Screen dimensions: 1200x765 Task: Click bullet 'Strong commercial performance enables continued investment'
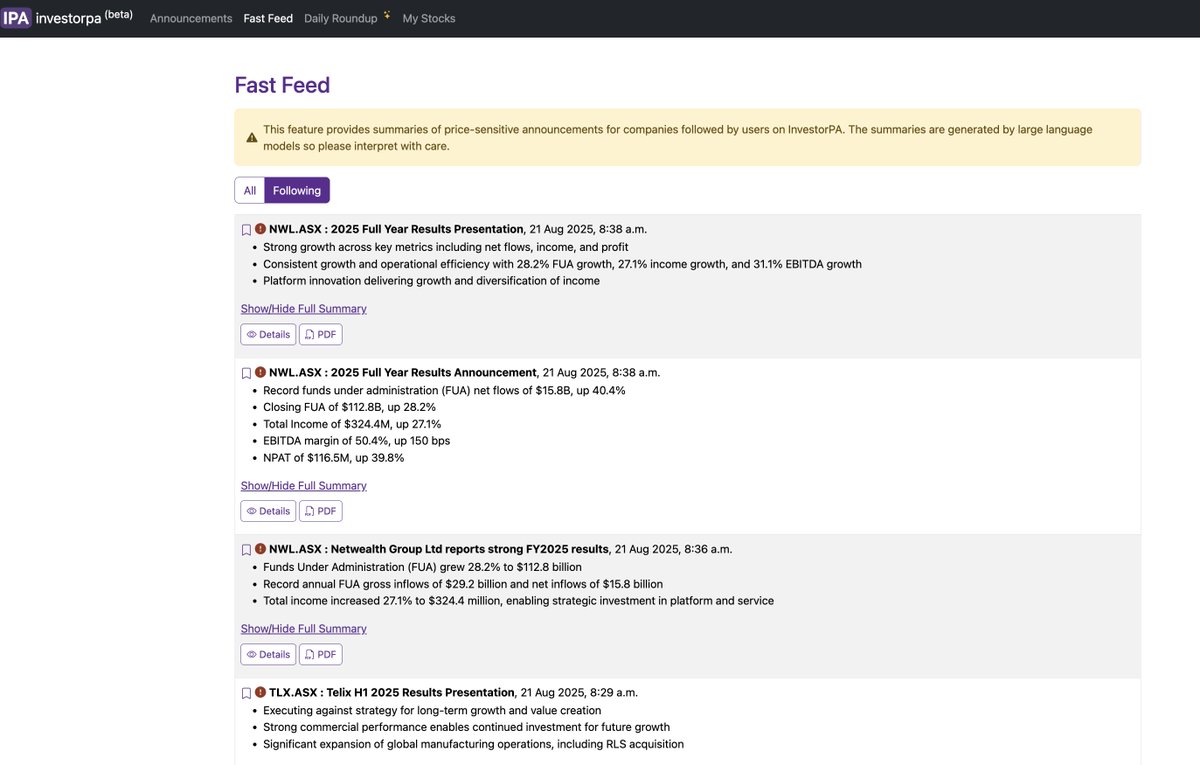coord(467,727)
